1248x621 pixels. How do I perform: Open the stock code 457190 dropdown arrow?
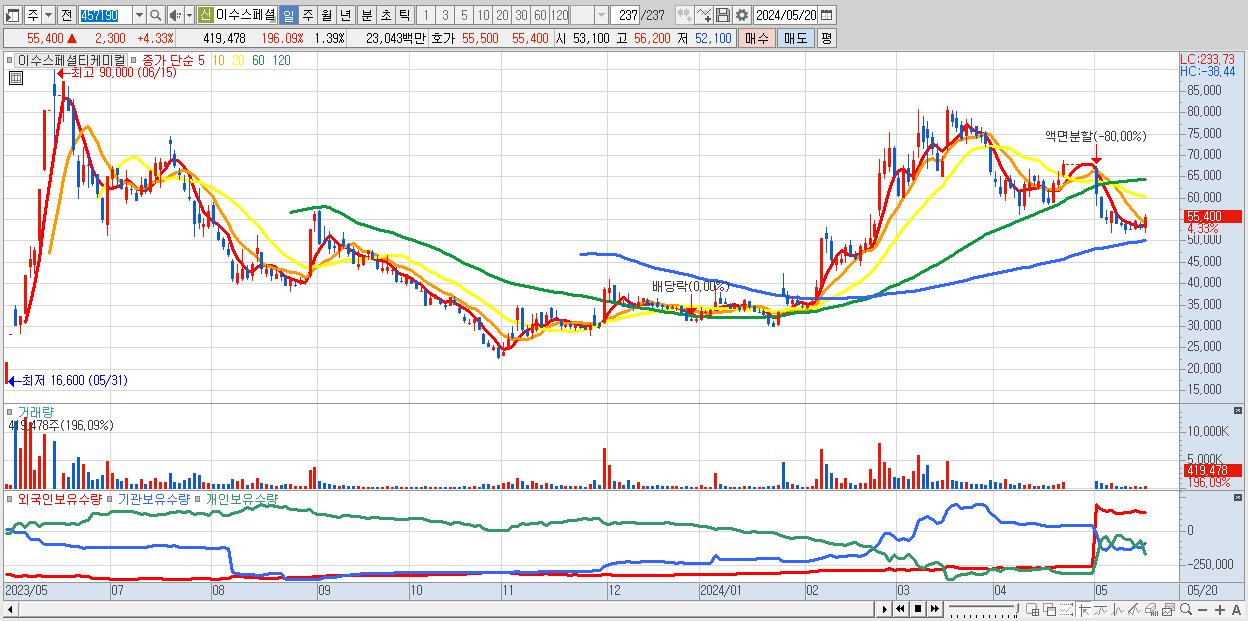139,16
